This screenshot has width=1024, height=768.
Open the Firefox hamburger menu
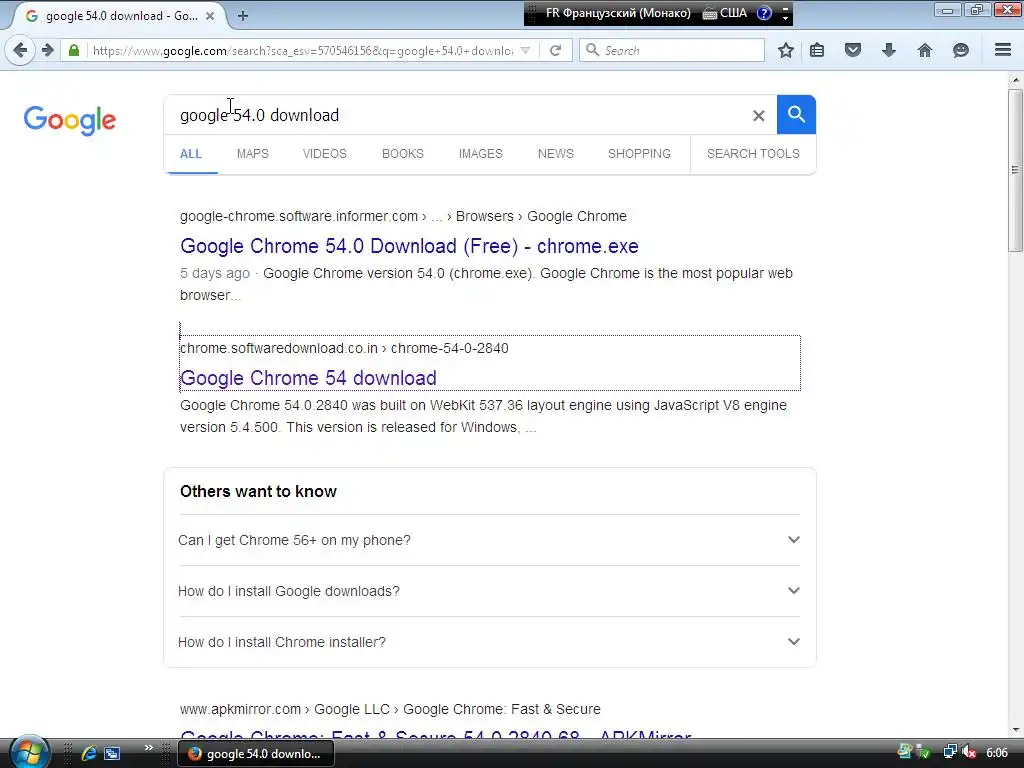coord(1003,50)
